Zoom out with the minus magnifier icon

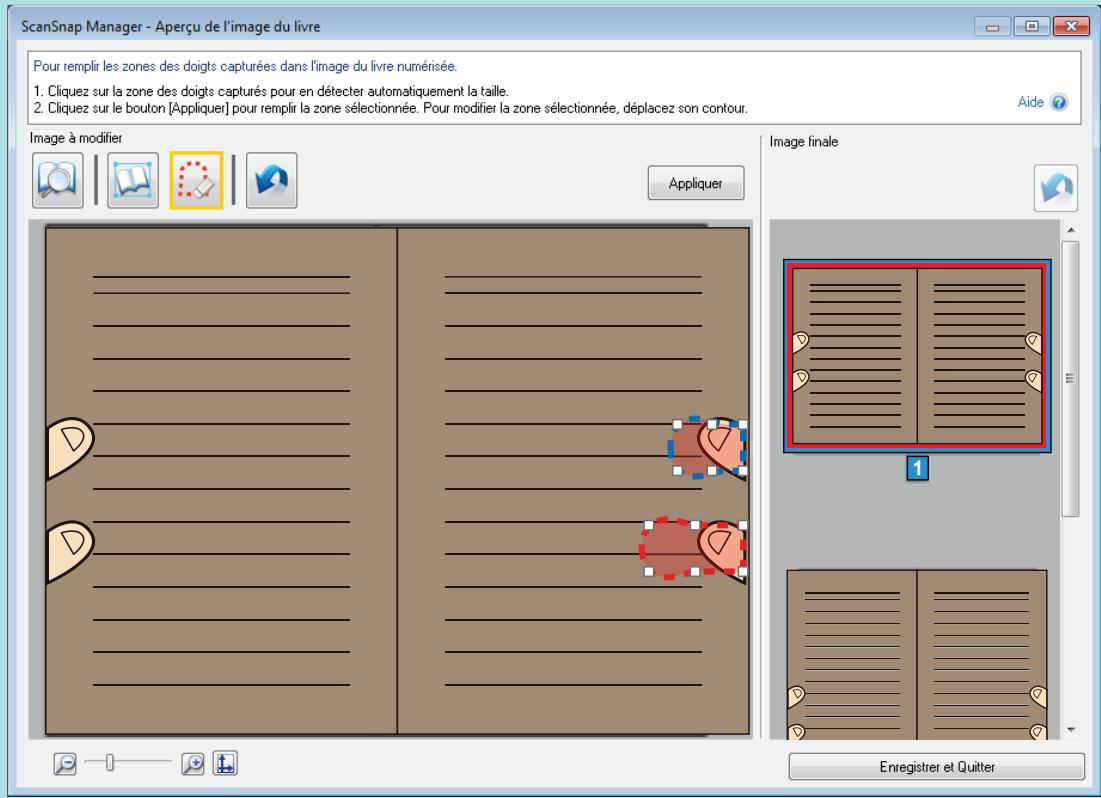coord(65,763)
